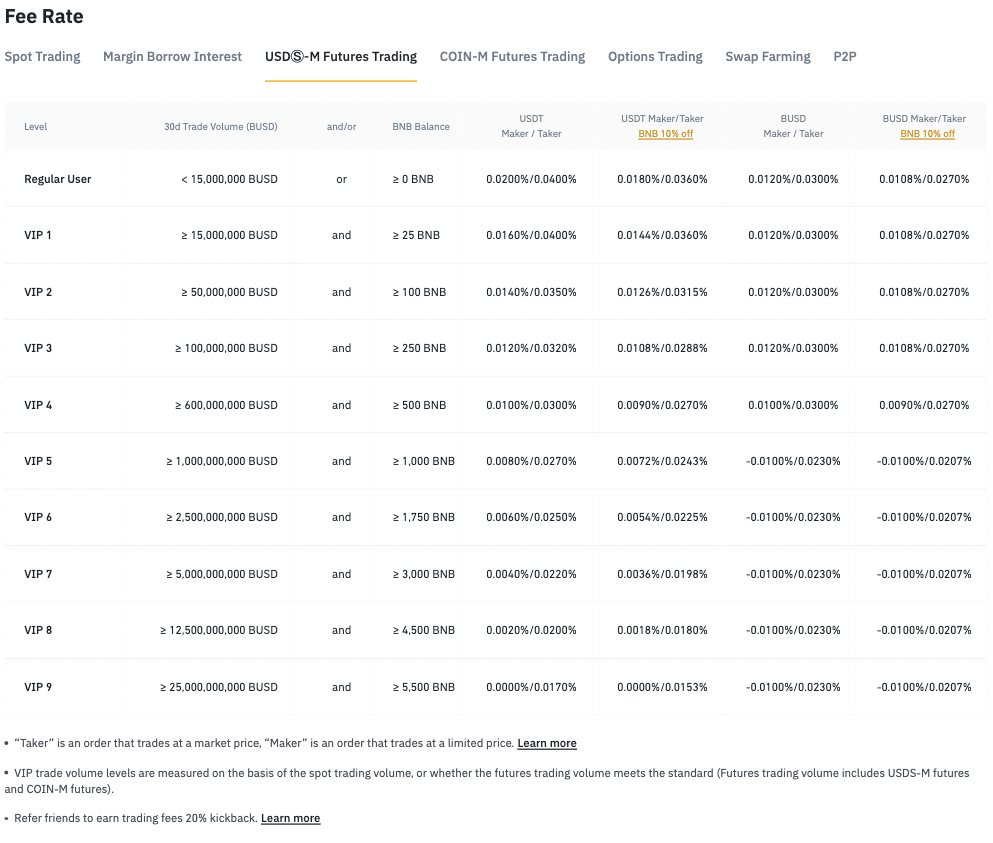This screenshot has height=843, width=993.
Task: Open the P2P tab
Action: coord(845,56)
